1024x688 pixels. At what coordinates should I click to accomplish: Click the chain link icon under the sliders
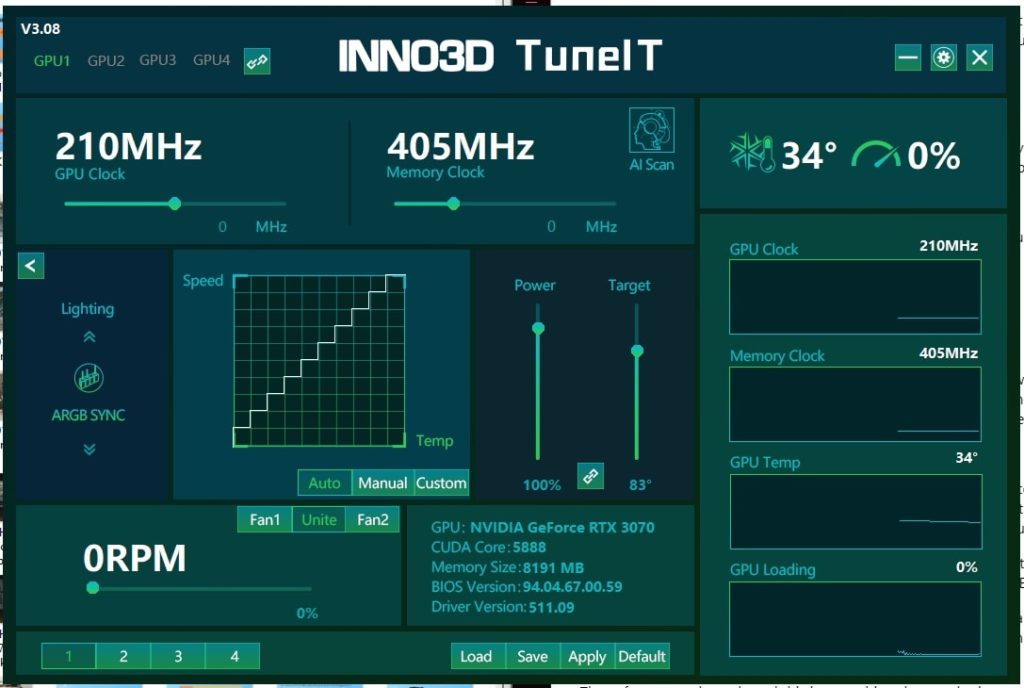590,476
